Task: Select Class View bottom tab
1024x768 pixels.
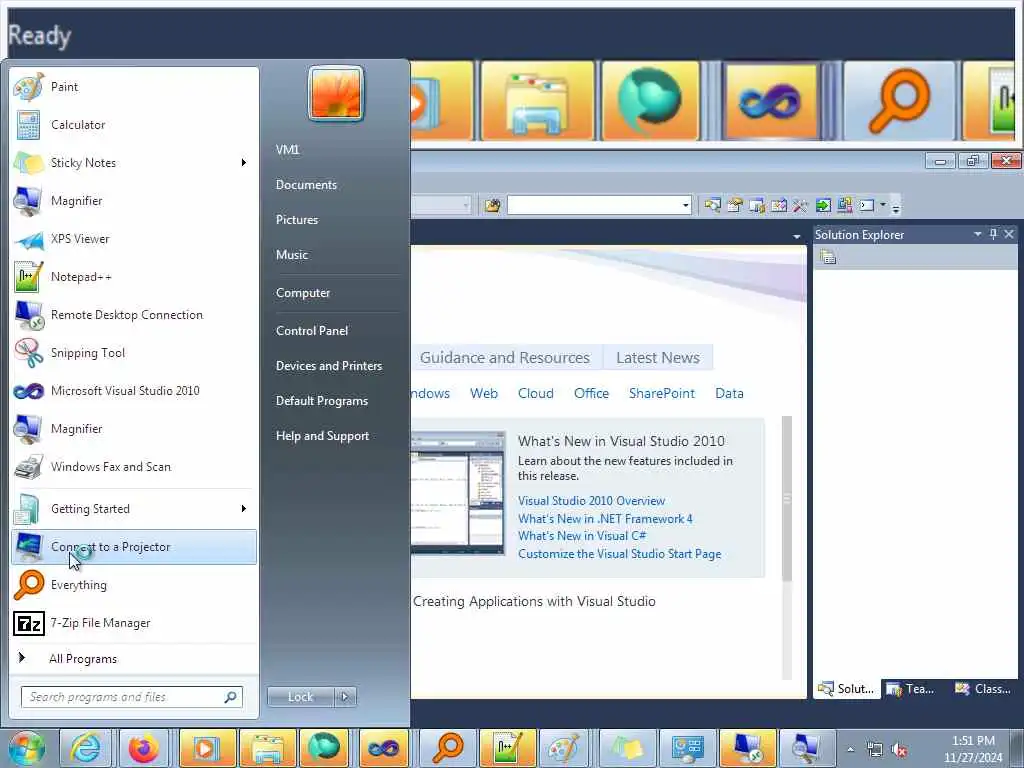Action: tap(982, 689)
